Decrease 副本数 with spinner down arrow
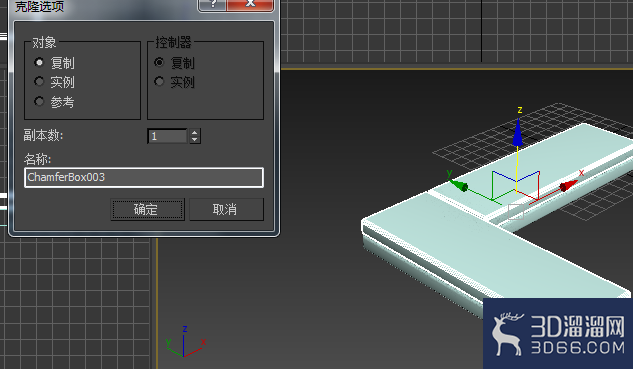Image resolution: width=633 pixels, height=369 pixels. [195, 140]
